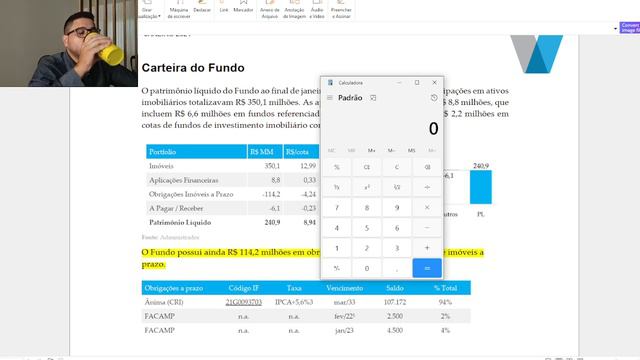Image resolution: width=640 pixels, height=360 pixels.
Task: Click the 21G0093703 code link
Action: 244,302
